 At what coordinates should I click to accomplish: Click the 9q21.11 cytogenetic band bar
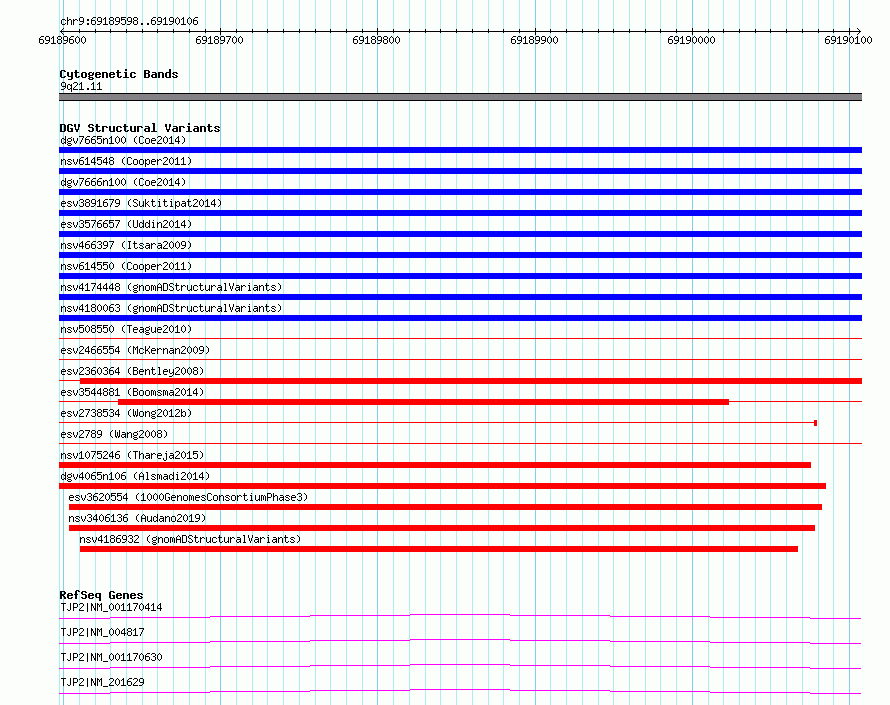point(460,97)
